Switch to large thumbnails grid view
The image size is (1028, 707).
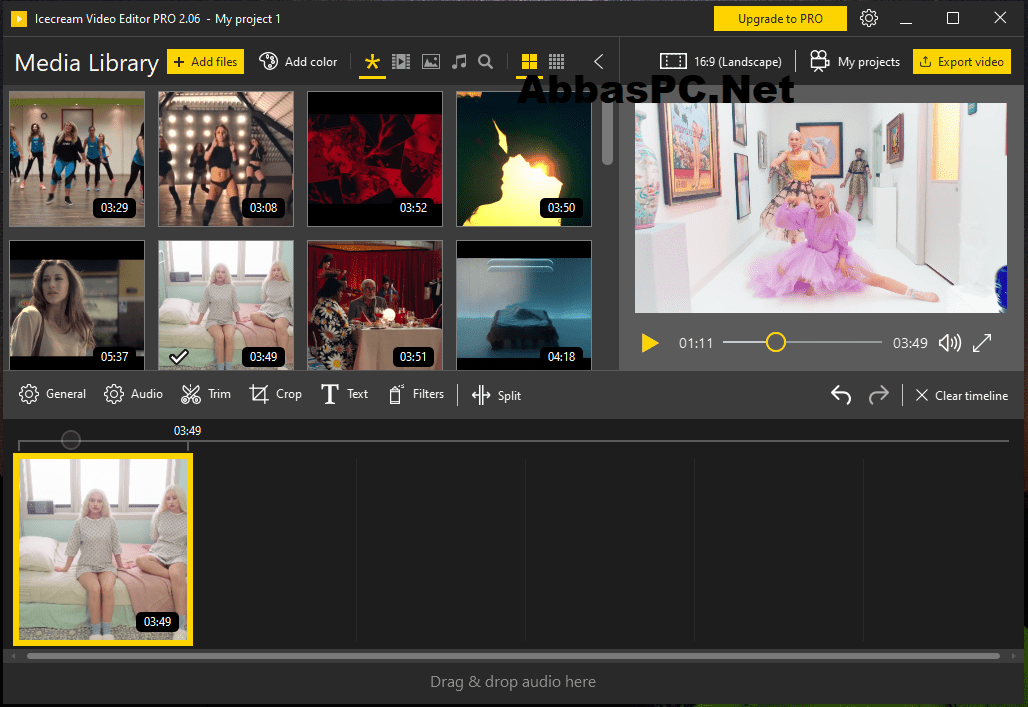[529, 62]
